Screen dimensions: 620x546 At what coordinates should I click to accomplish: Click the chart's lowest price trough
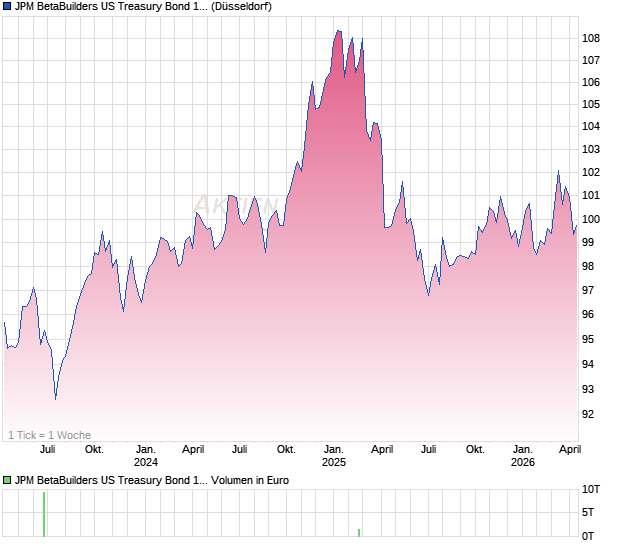click(x=55, y=398)
